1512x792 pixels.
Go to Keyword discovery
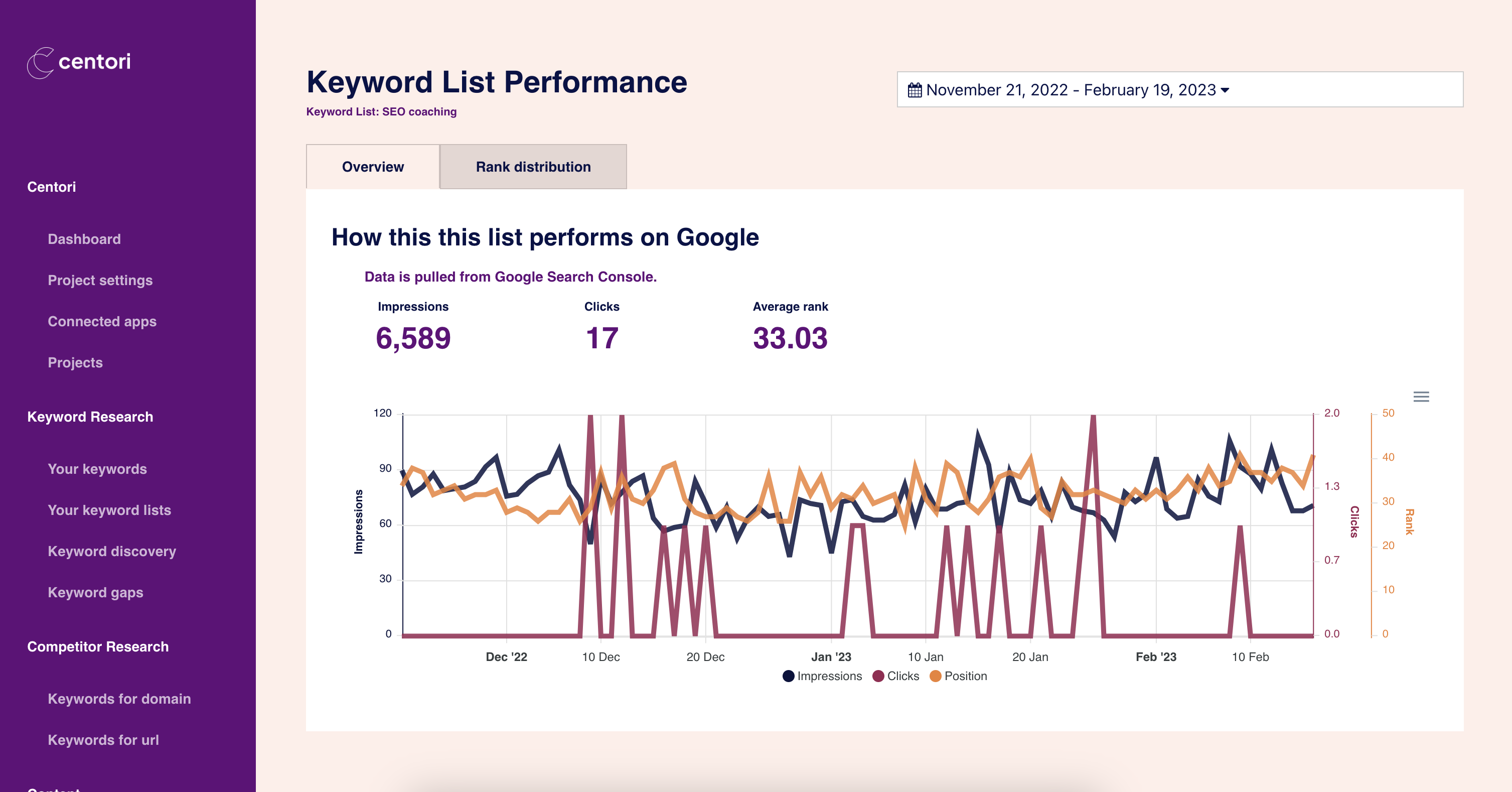pyautogui.click(x=111, y=551)
